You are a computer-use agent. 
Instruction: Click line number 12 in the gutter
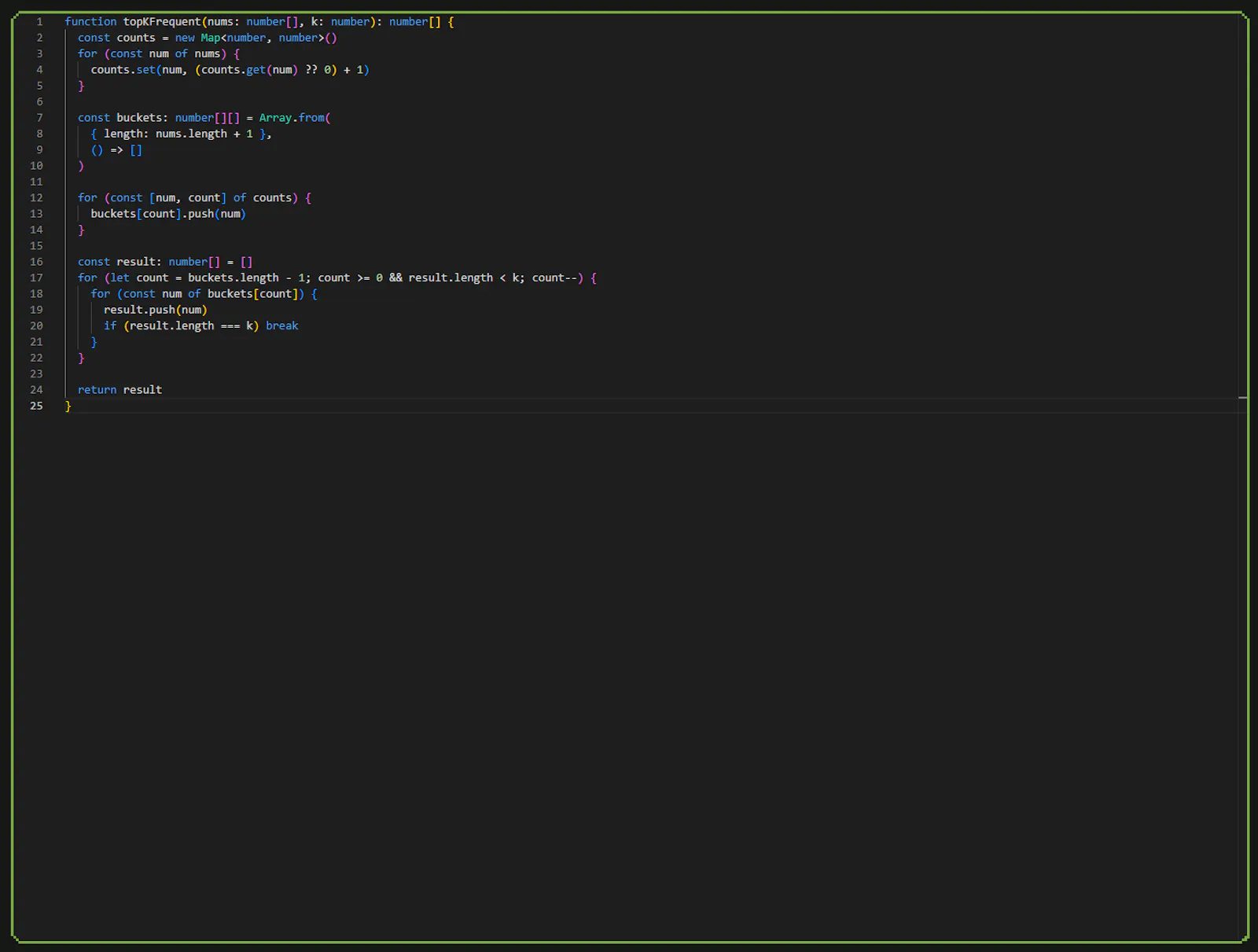click(x=36, y=198)
